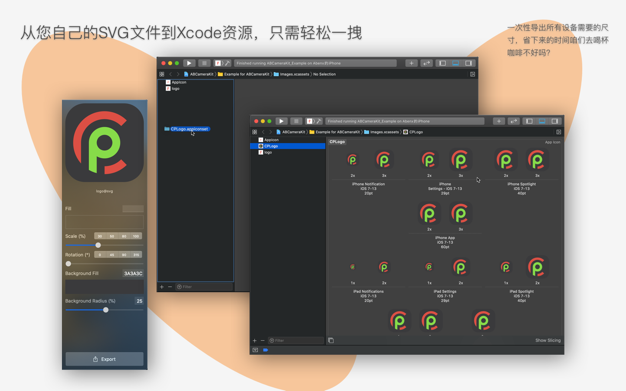The image size is (626, 391).
Task: Click activity status field in front Xcode window
Action: click(x=404, y=121)
